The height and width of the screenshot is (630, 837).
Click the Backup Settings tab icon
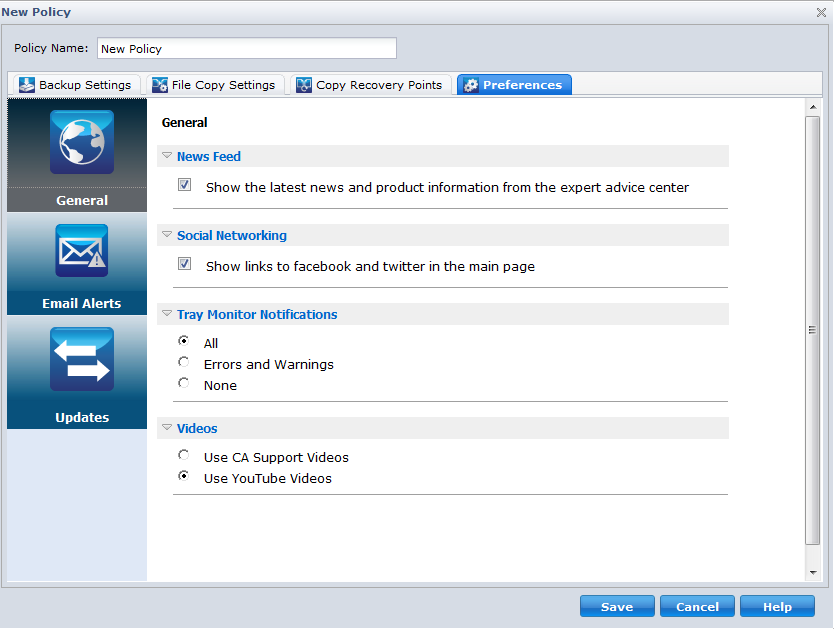click(27, 85)
